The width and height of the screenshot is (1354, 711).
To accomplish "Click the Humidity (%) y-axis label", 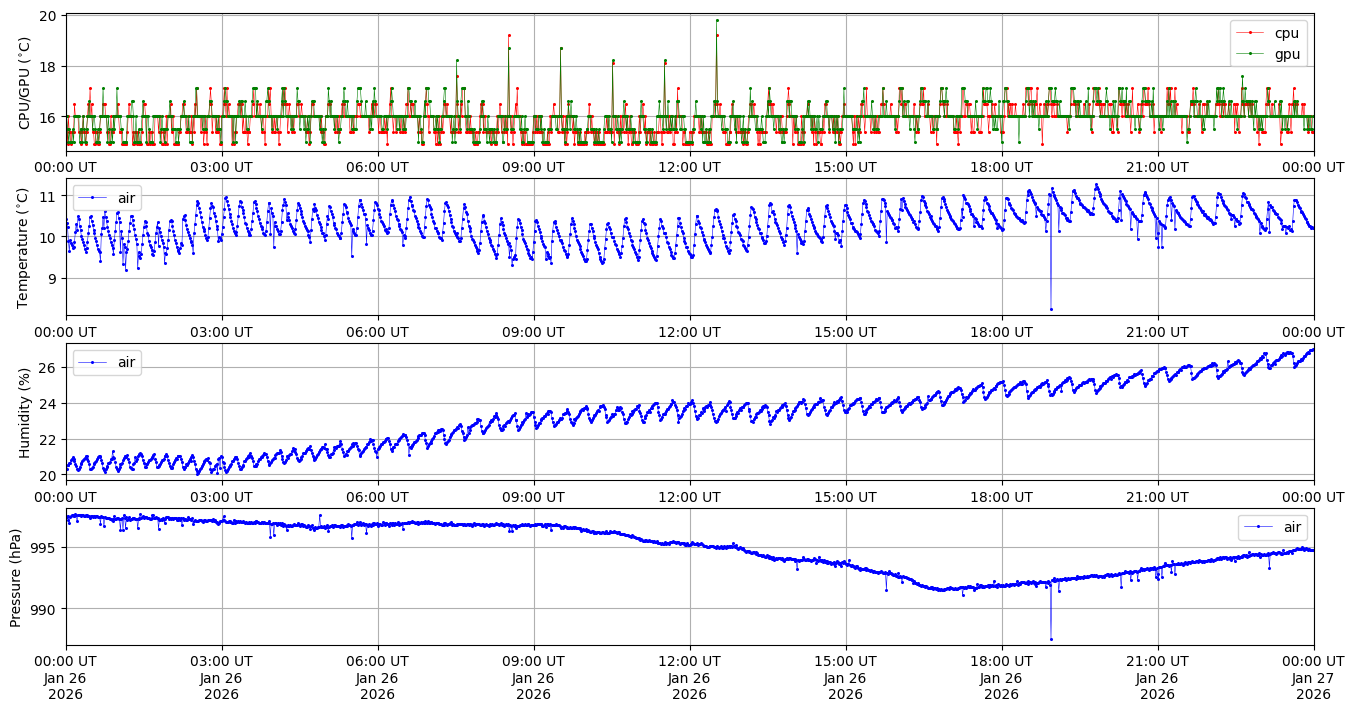I will click(x=25, y=412).
